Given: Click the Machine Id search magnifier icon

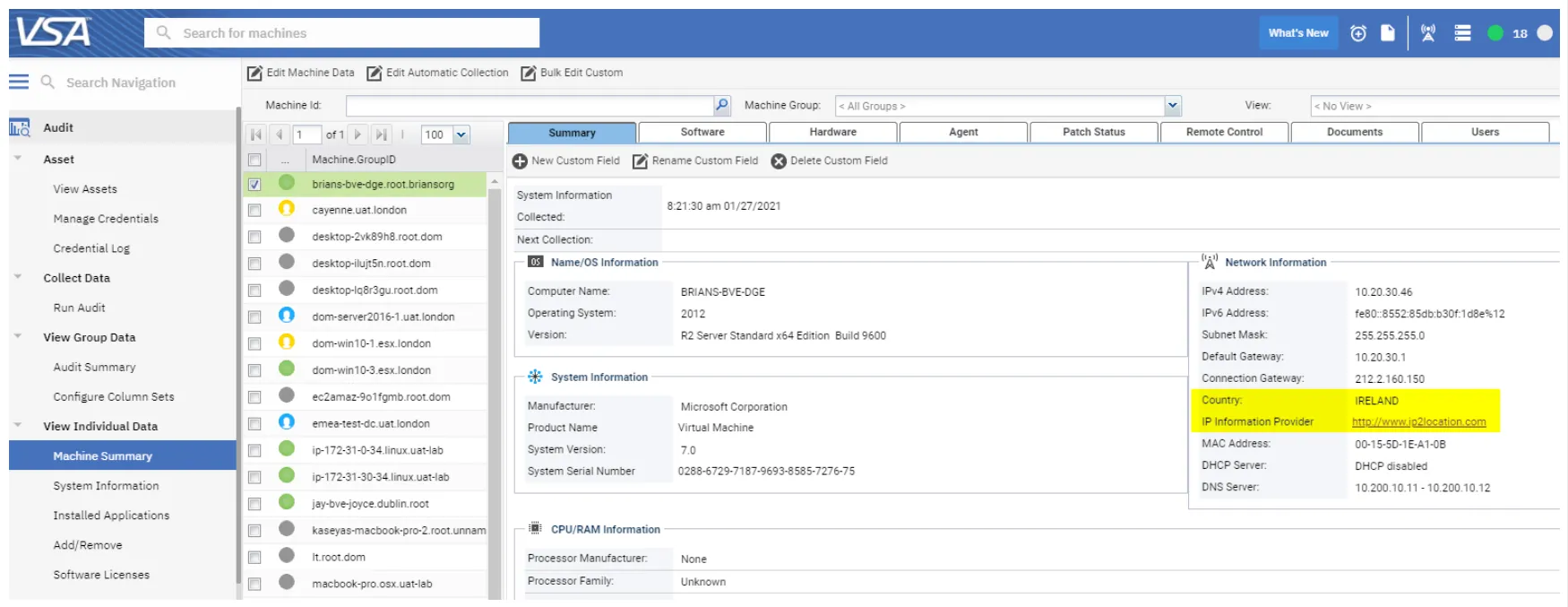Looking at the screenshot, I should point(721,106).
